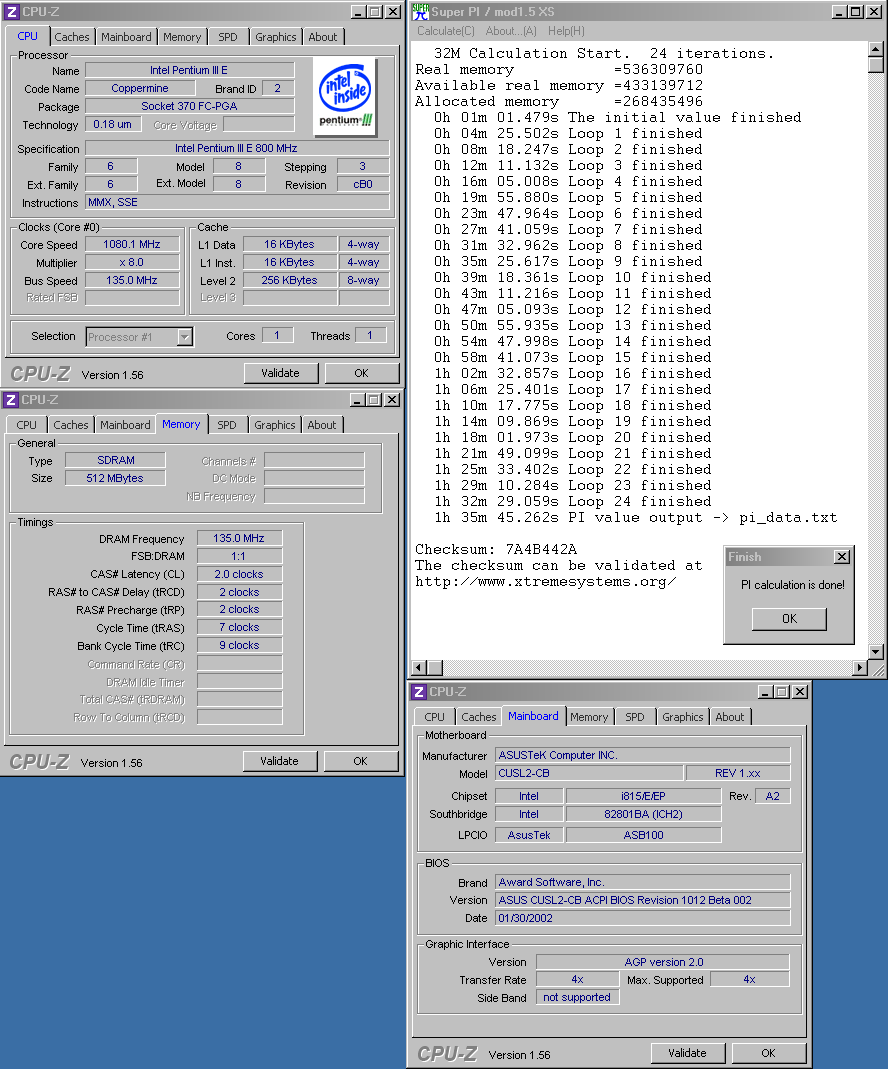The height and width of the screenshot is (1069, 888).
Task: Click the Checksum: 7A4B442A line in Super PI
Action: click(x=496, y=549)
